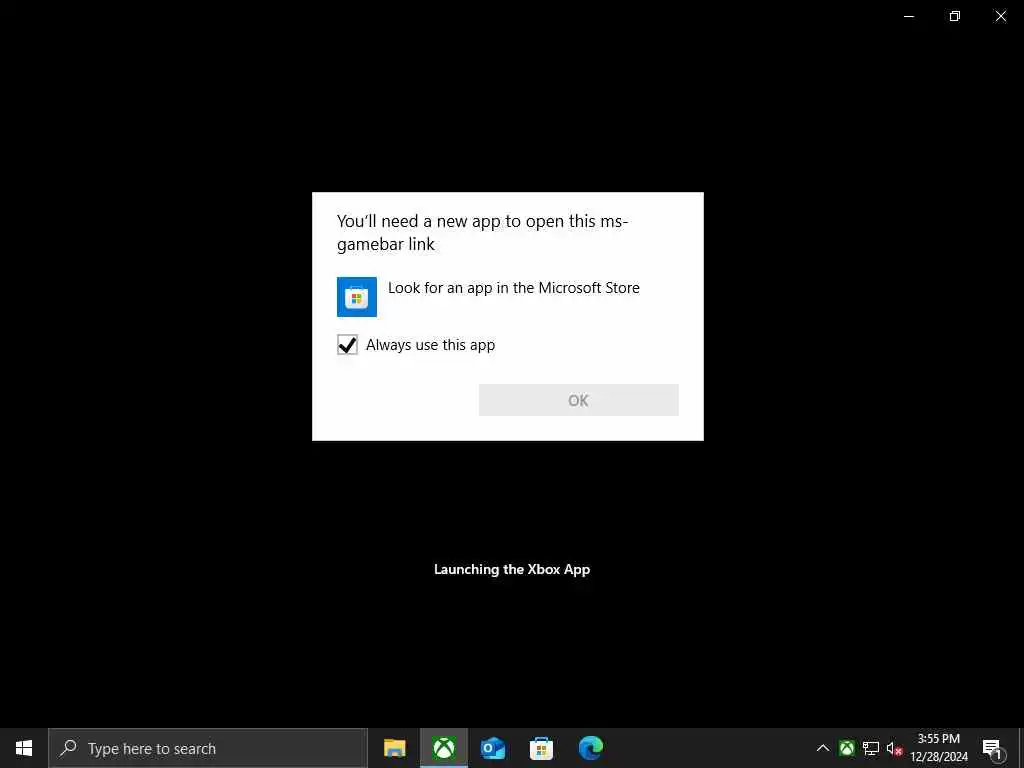
Task: Close the Xbox app window
Action: click(x=1000, y=16)
